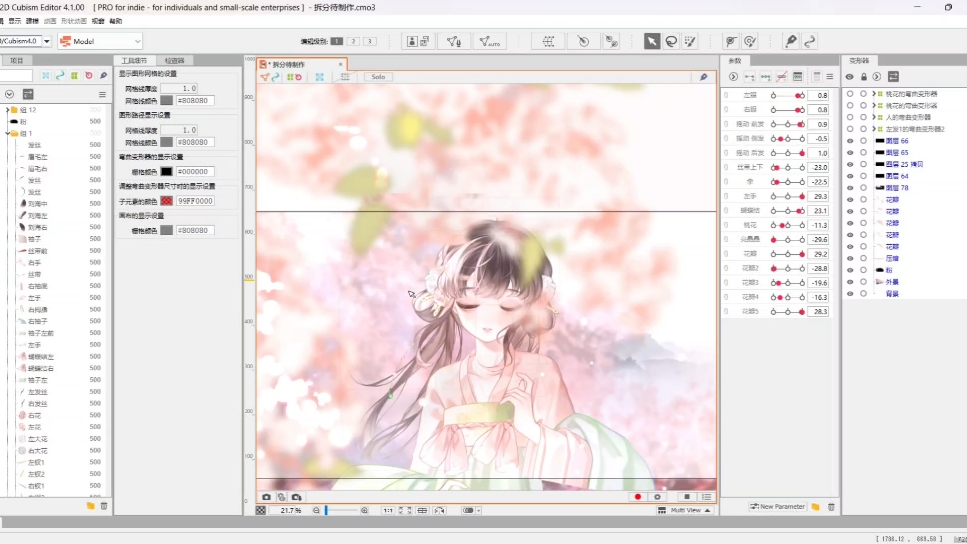Select the brush selection tool

(690, 41)
